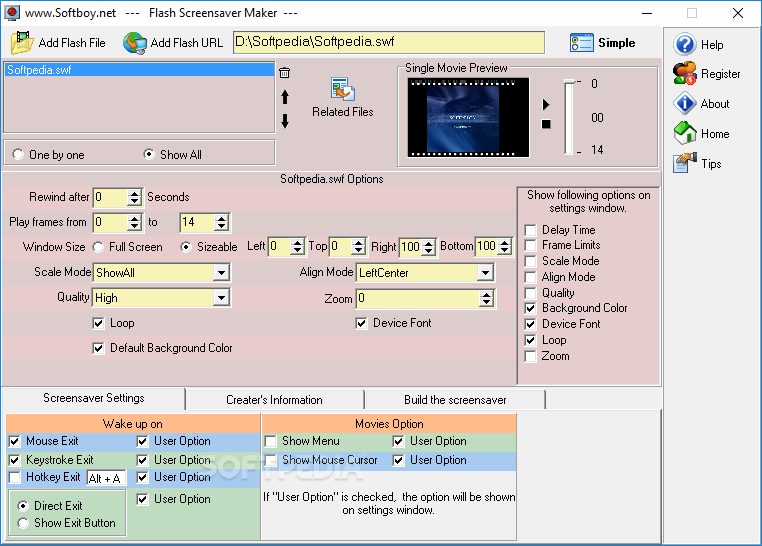The image size is (762, 546).
Task: Click the Top position stepper
Action: pos(359,247)
